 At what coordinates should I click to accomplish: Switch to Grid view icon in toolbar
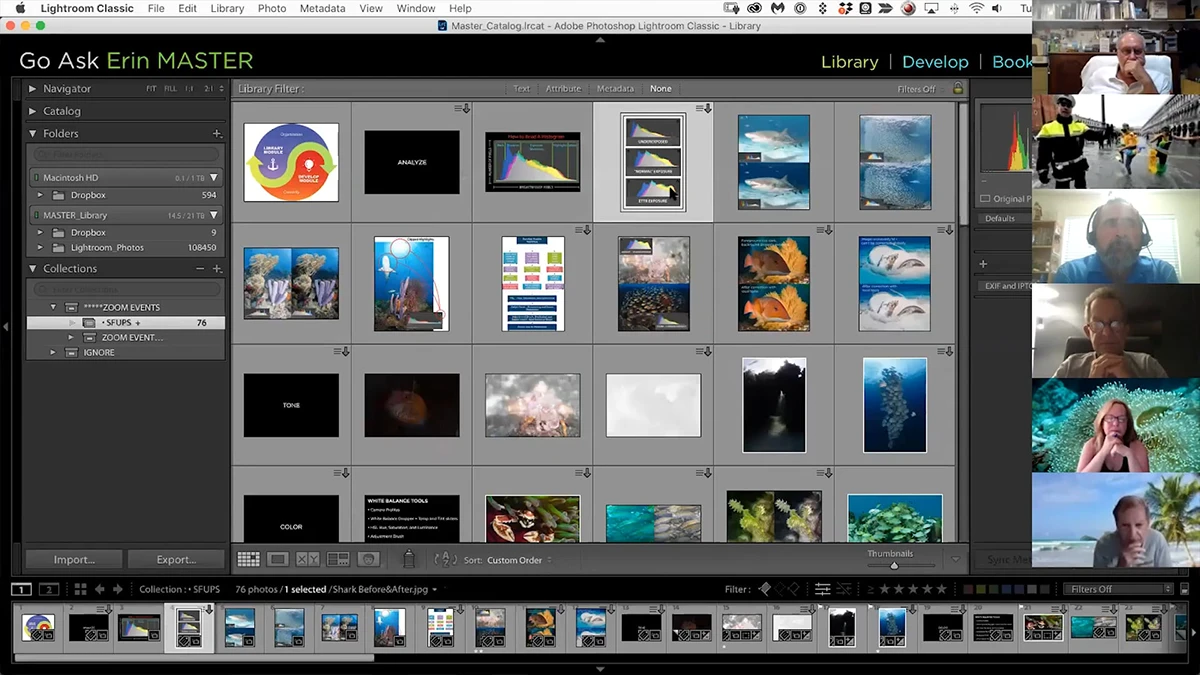[248, 559]
